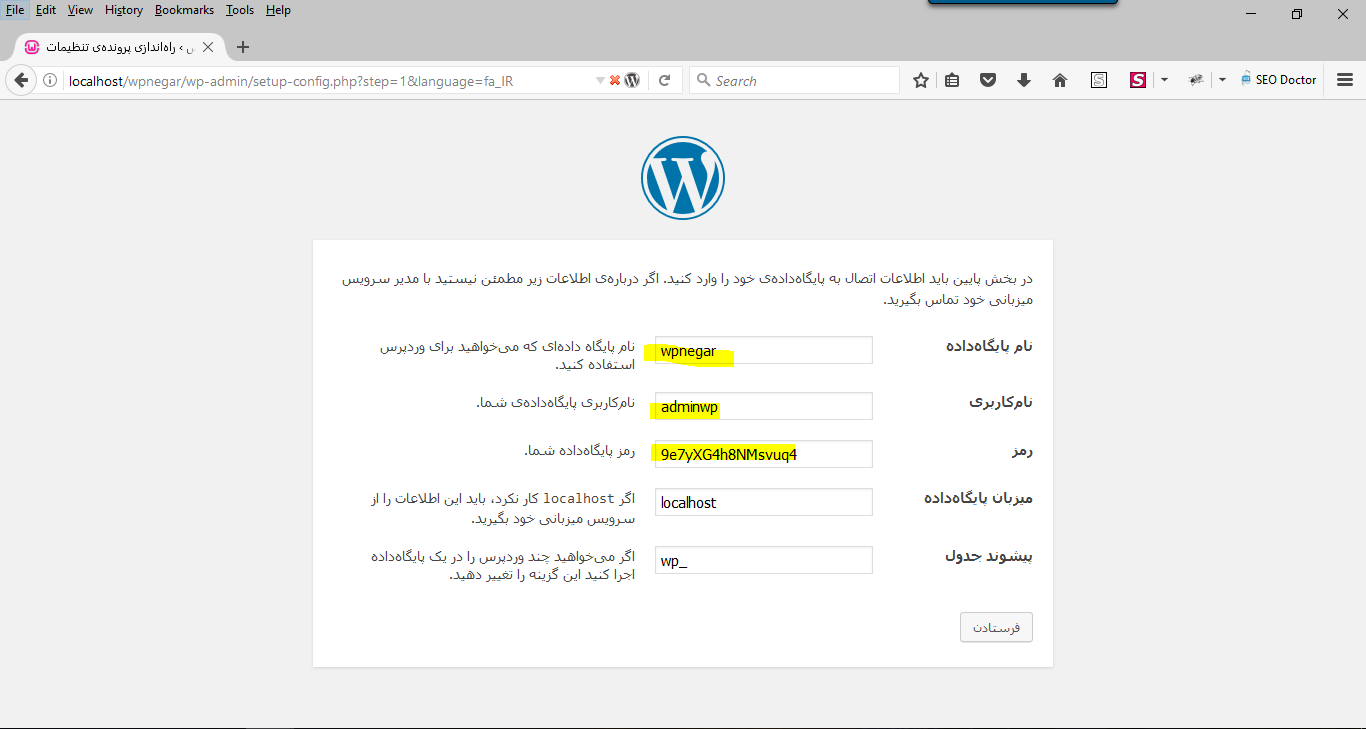Open the Edit menu
This screenshot has width=1366, height=729.
pyautogui.click(x=46, y=10)
